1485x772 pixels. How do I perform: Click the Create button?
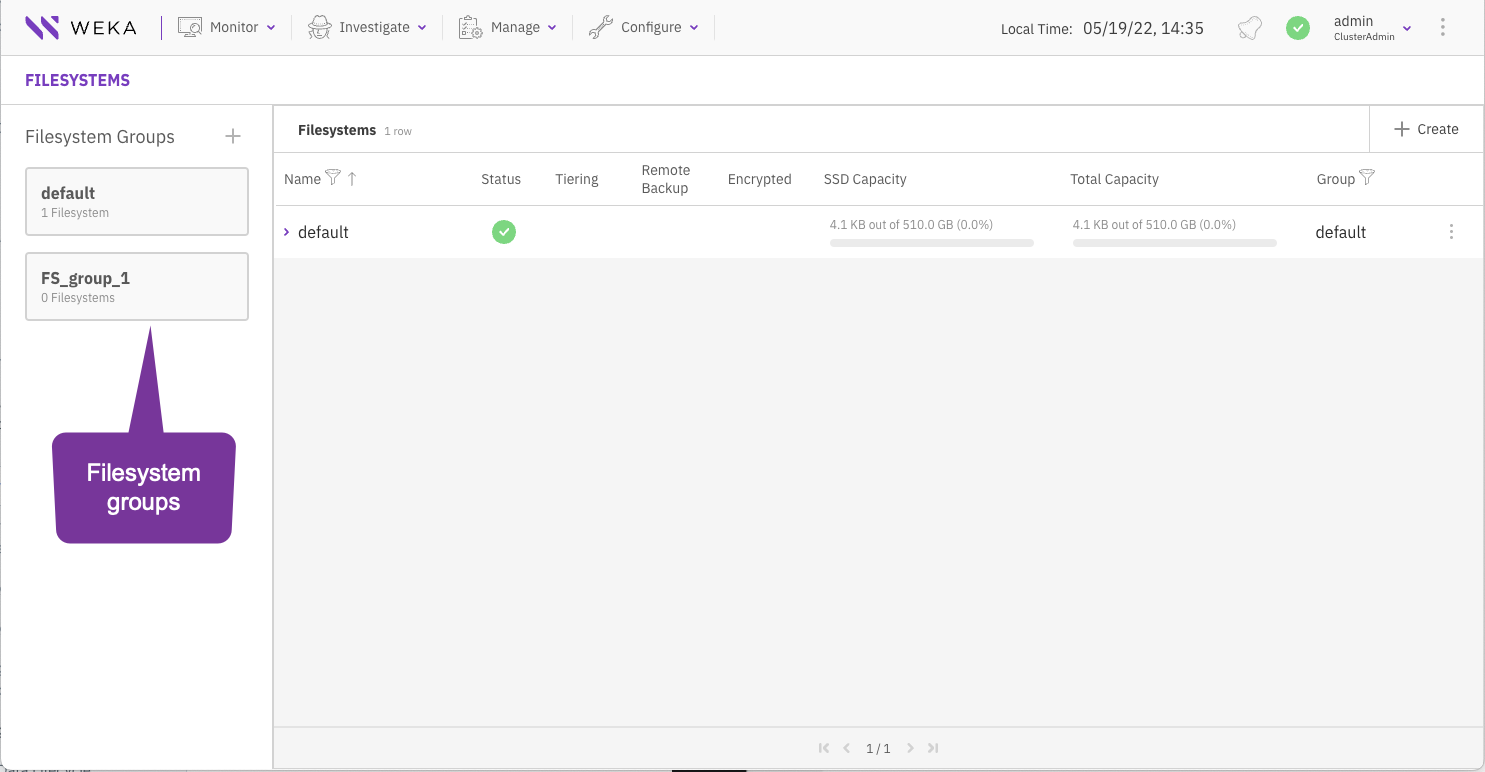click(x=1425, y=128)
